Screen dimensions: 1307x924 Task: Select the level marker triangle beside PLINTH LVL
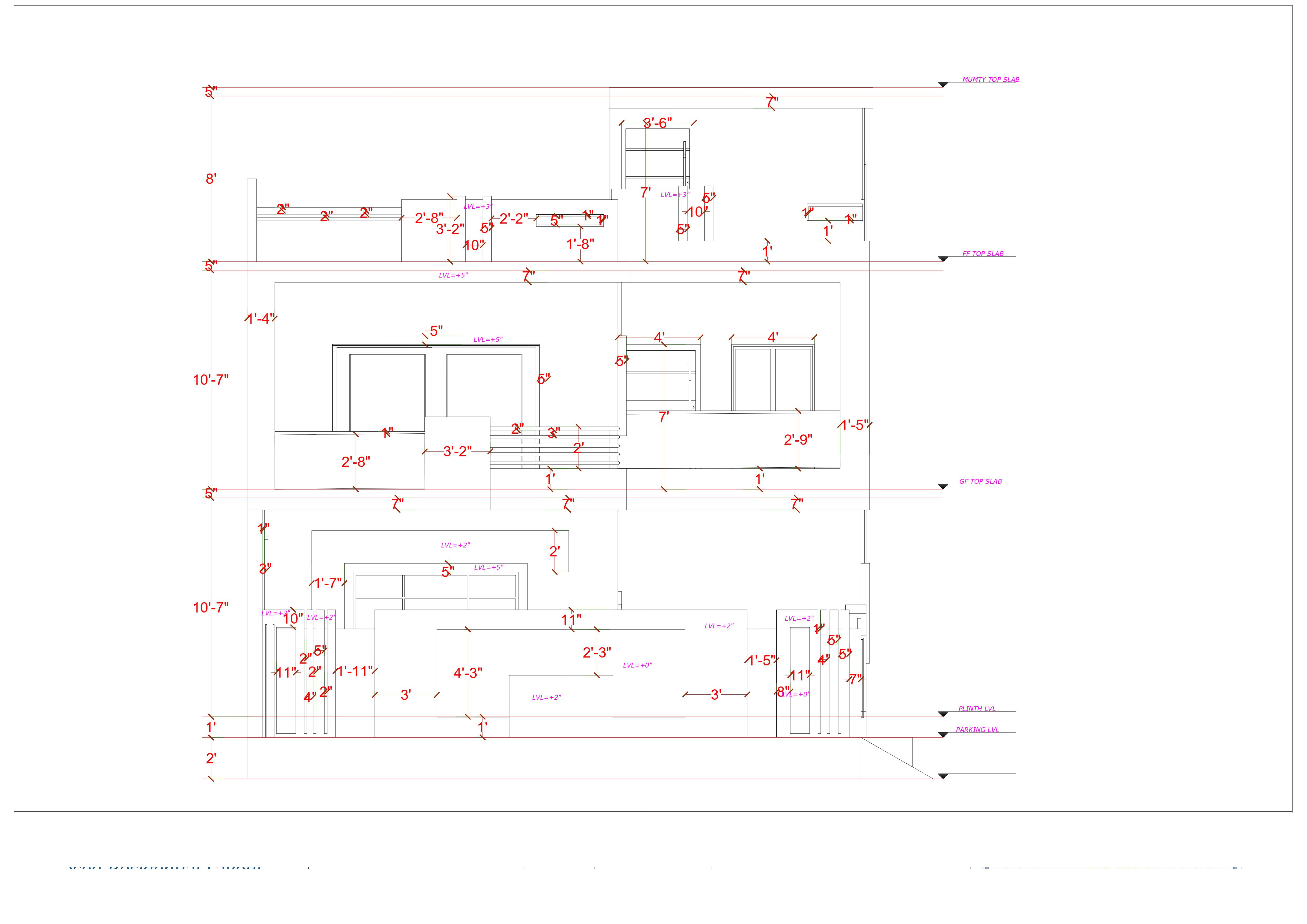(943, 714)
